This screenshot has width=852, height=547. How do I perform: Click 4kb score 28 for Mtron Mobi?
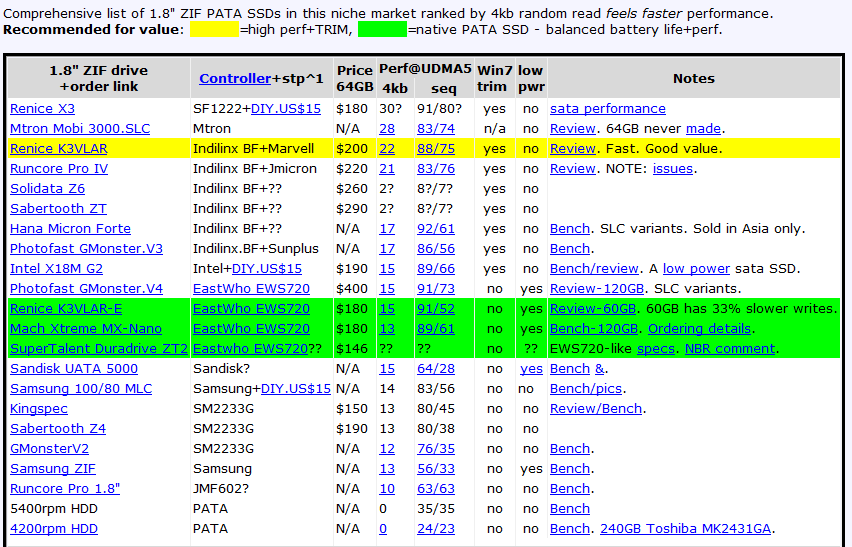(x=387, y=129)
